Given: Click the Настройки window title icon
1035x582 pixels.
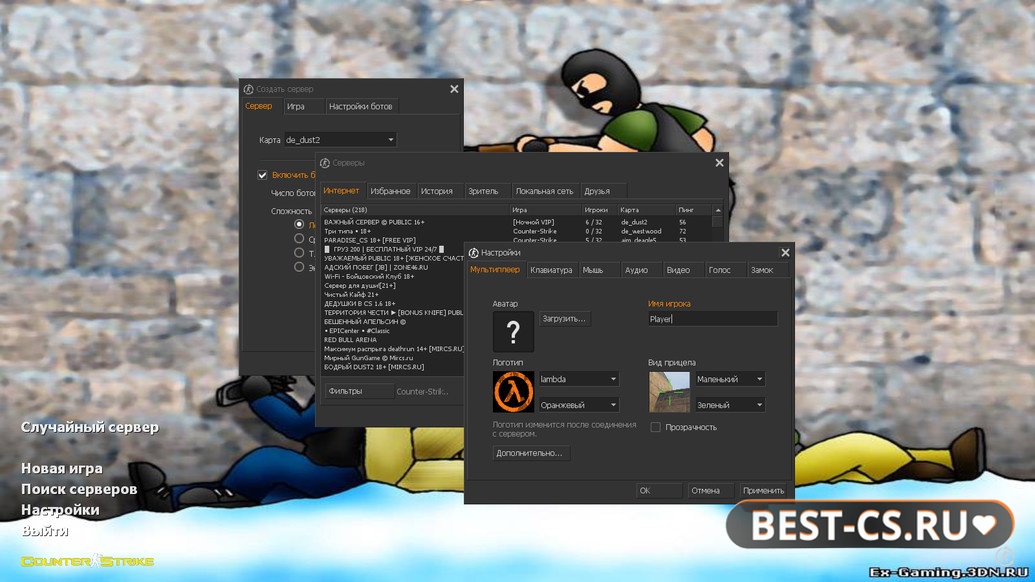Looking at the screenshot, I should [x=473, y=253].
